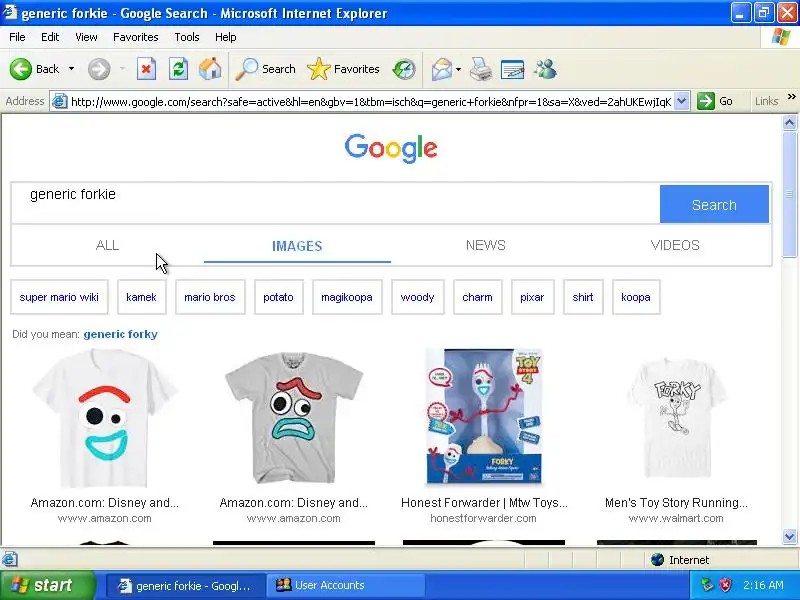800x600 pixels.
Task: Stop page loading with red X icon
Action: tap(146, 69)
